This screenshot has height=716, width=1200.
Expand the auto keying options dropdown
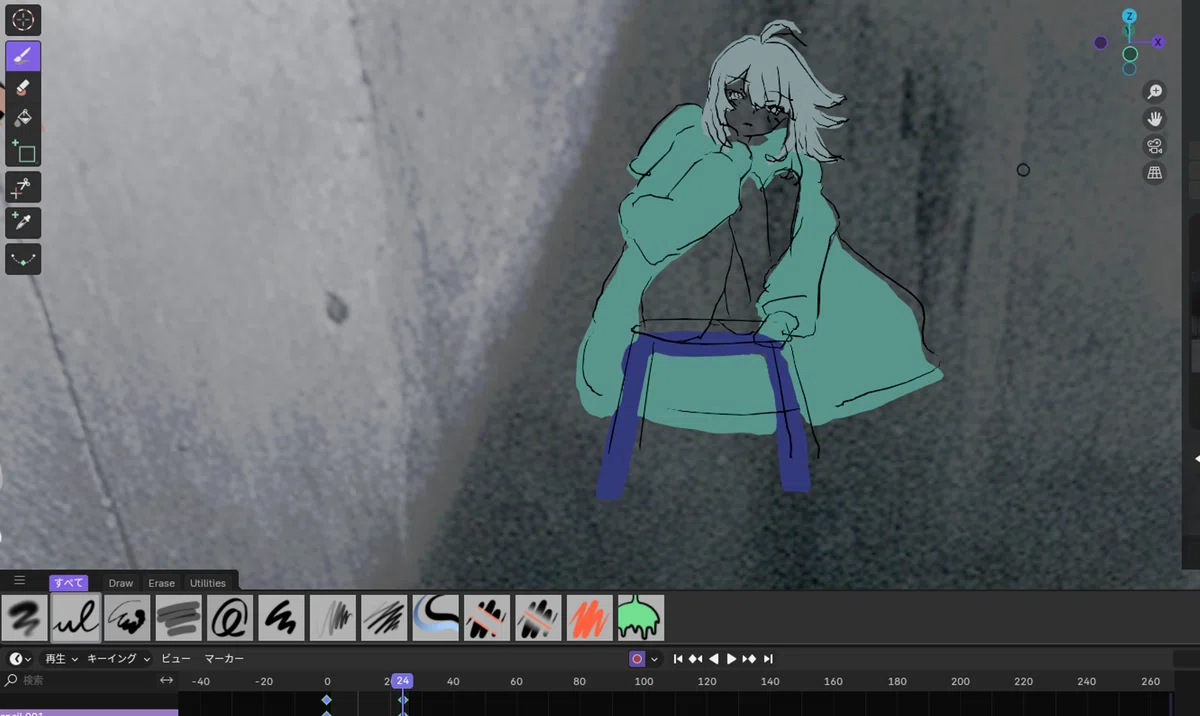[x=655, y=659]
